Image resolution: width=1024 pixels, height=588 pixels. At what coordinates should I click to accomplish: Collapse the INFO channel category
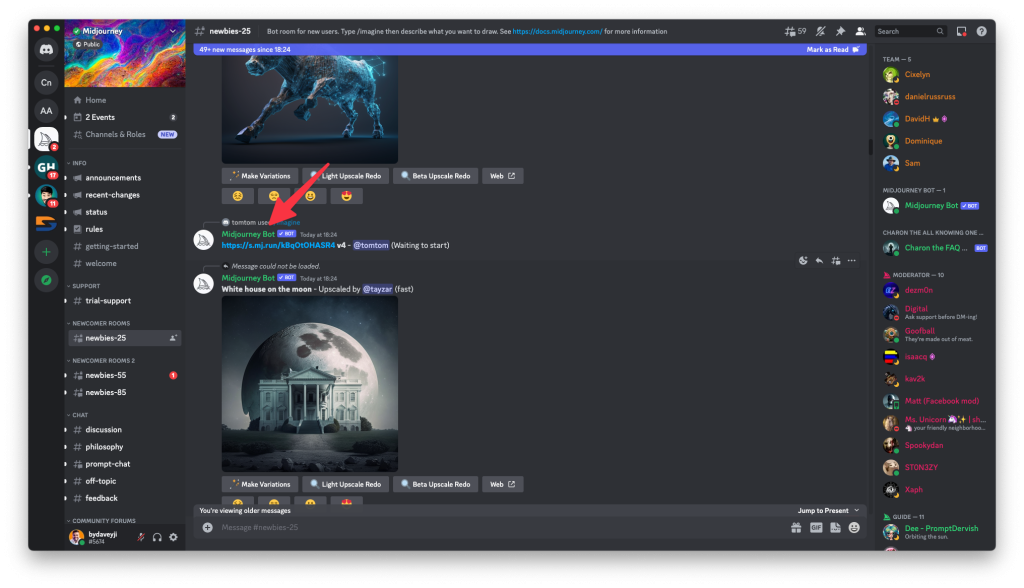[x=77, y=163]
